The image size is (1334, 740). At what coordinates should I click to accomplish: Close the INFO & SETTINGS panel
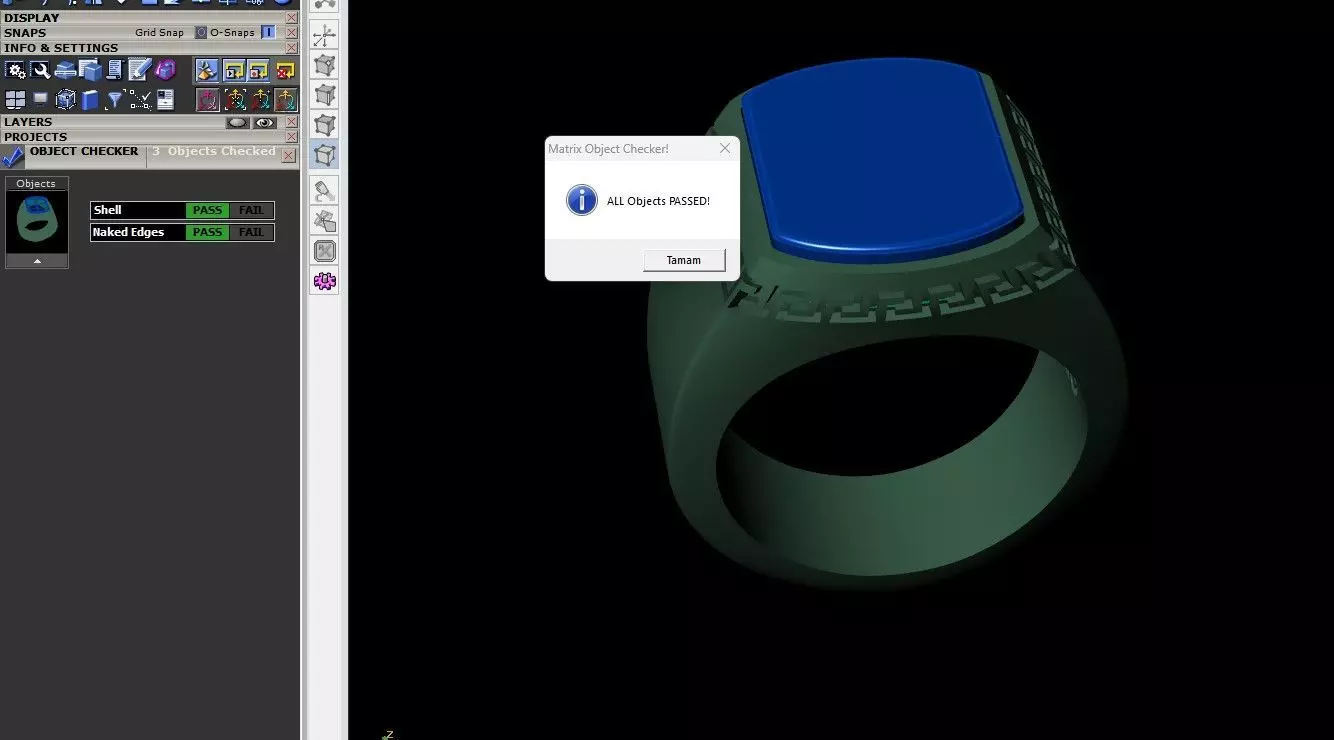coord(291,48)
